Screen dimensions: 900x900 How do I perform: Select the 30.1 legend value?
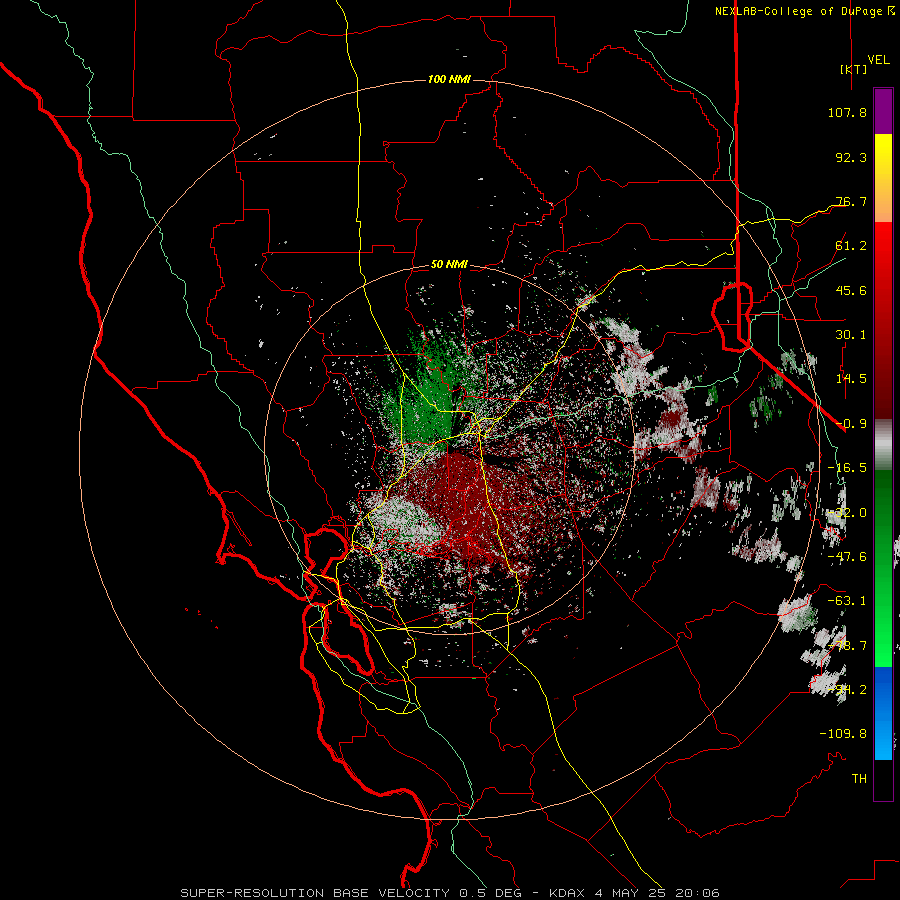[x=851, y=335]
